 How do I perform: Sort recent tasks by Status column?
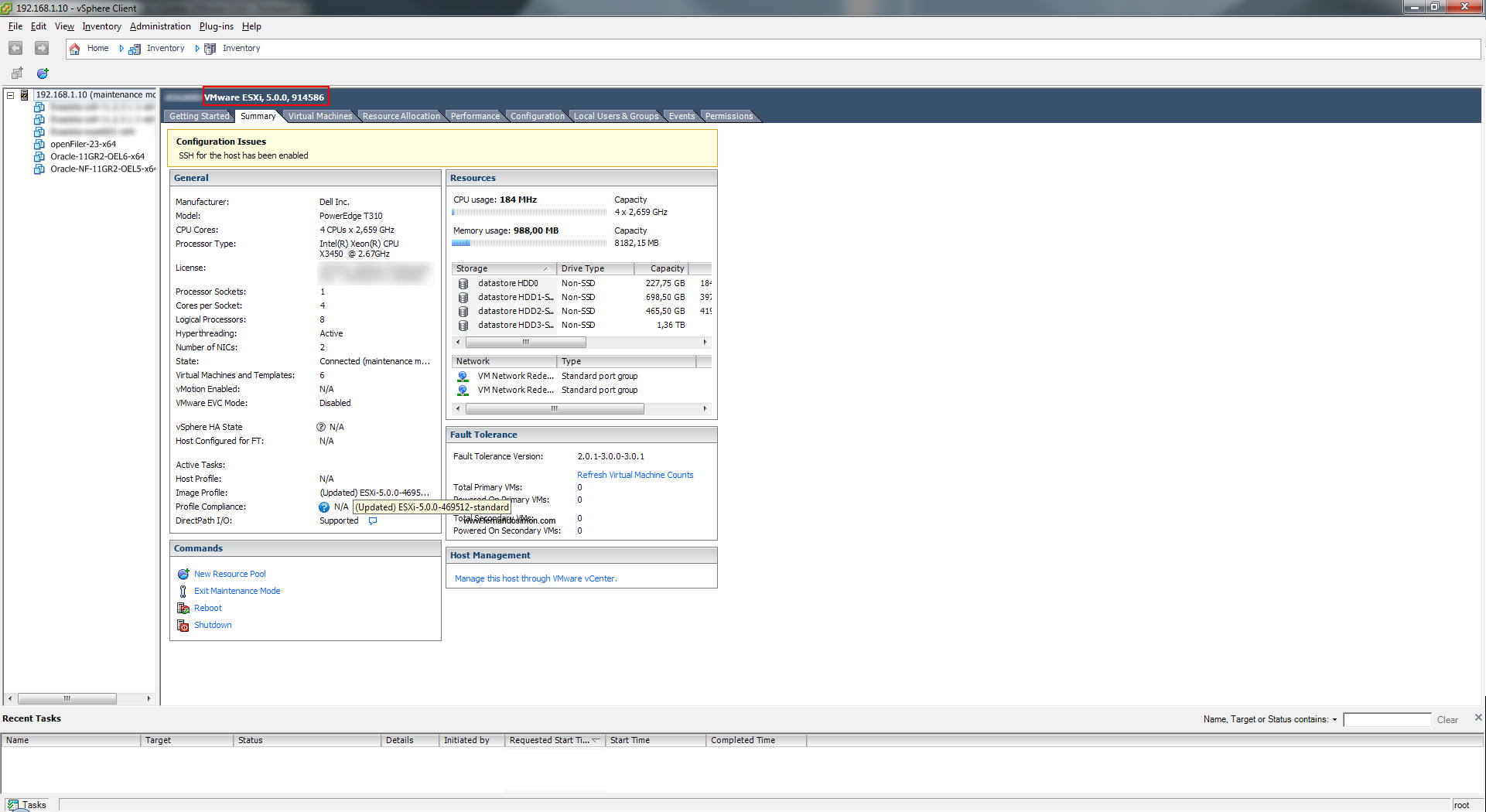click(307, 741)
